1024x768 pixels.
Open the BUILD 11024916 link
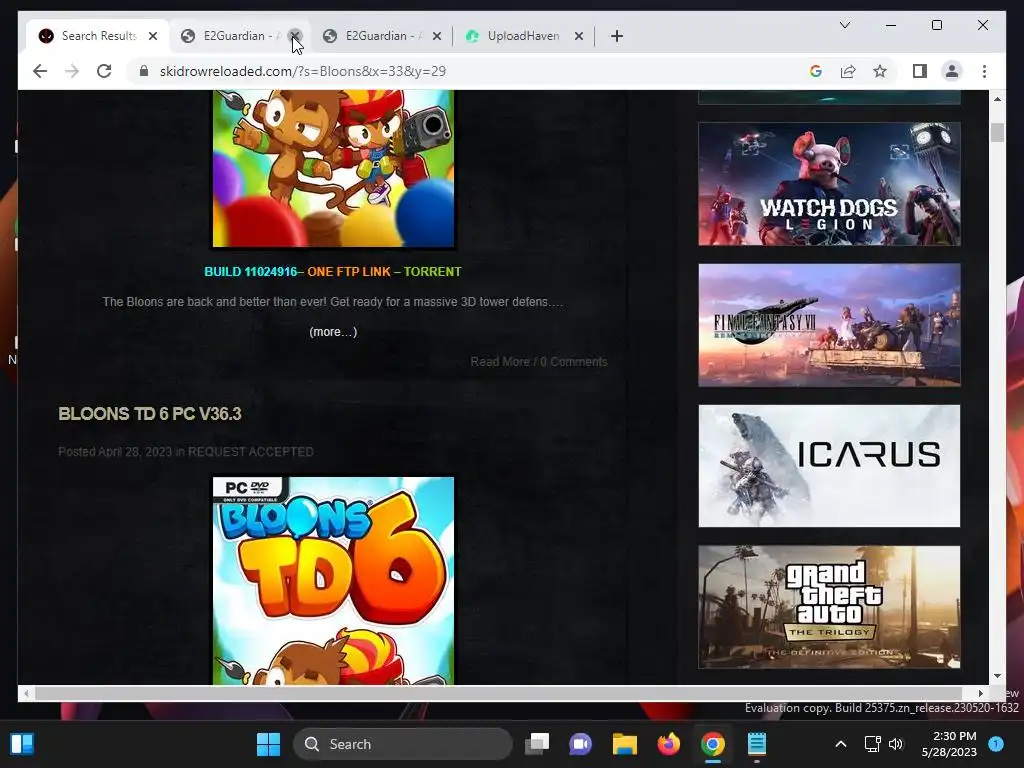pyautogui.click(x=251, y=272)
